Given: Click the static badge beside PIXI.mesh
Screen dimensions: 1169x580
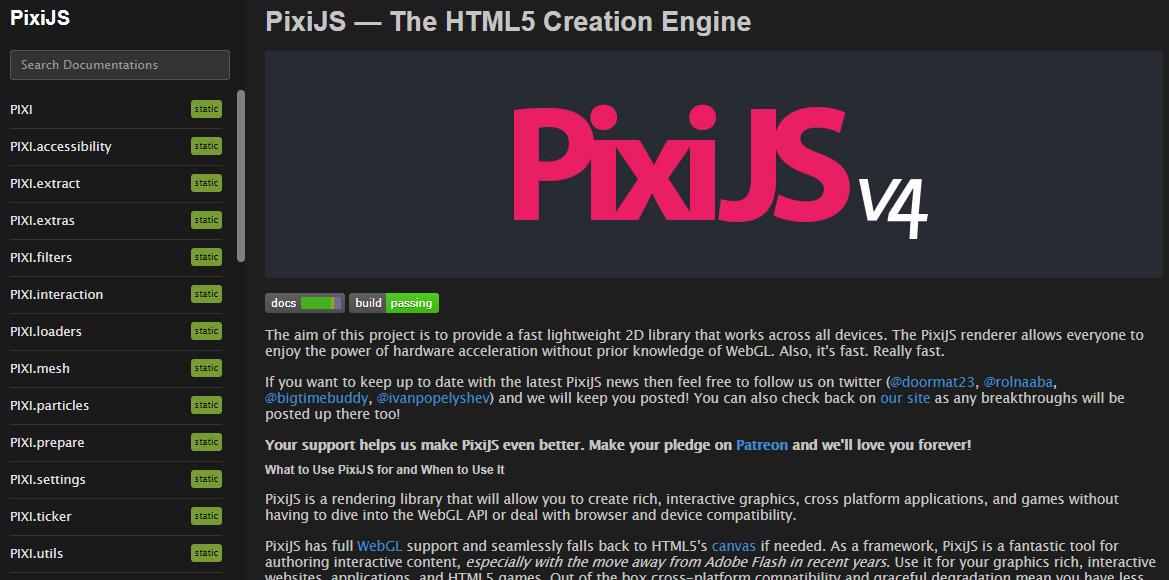Looking at the screenshot, I should (x=207, y=368).
